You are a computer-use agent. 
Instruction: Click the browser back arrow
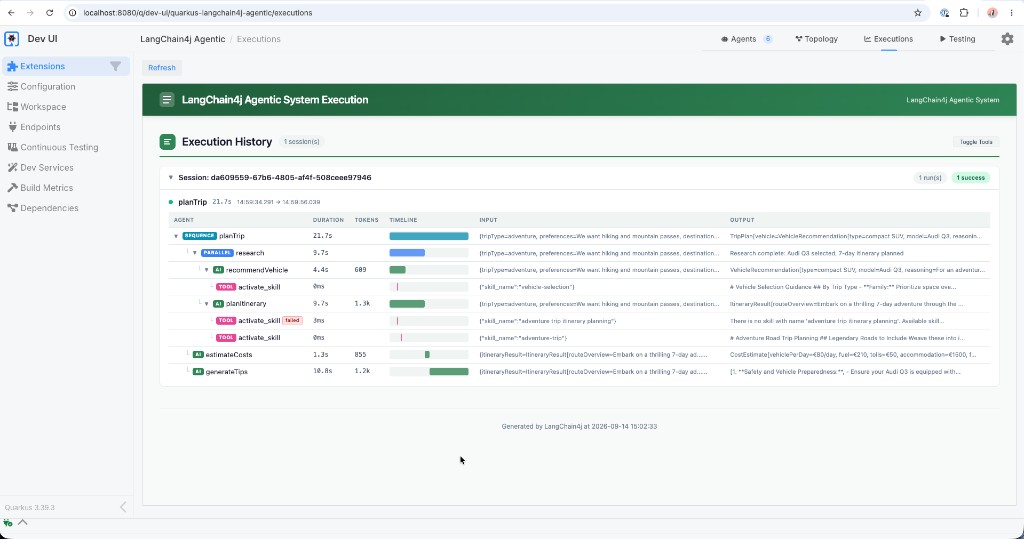tap(11, 12)
